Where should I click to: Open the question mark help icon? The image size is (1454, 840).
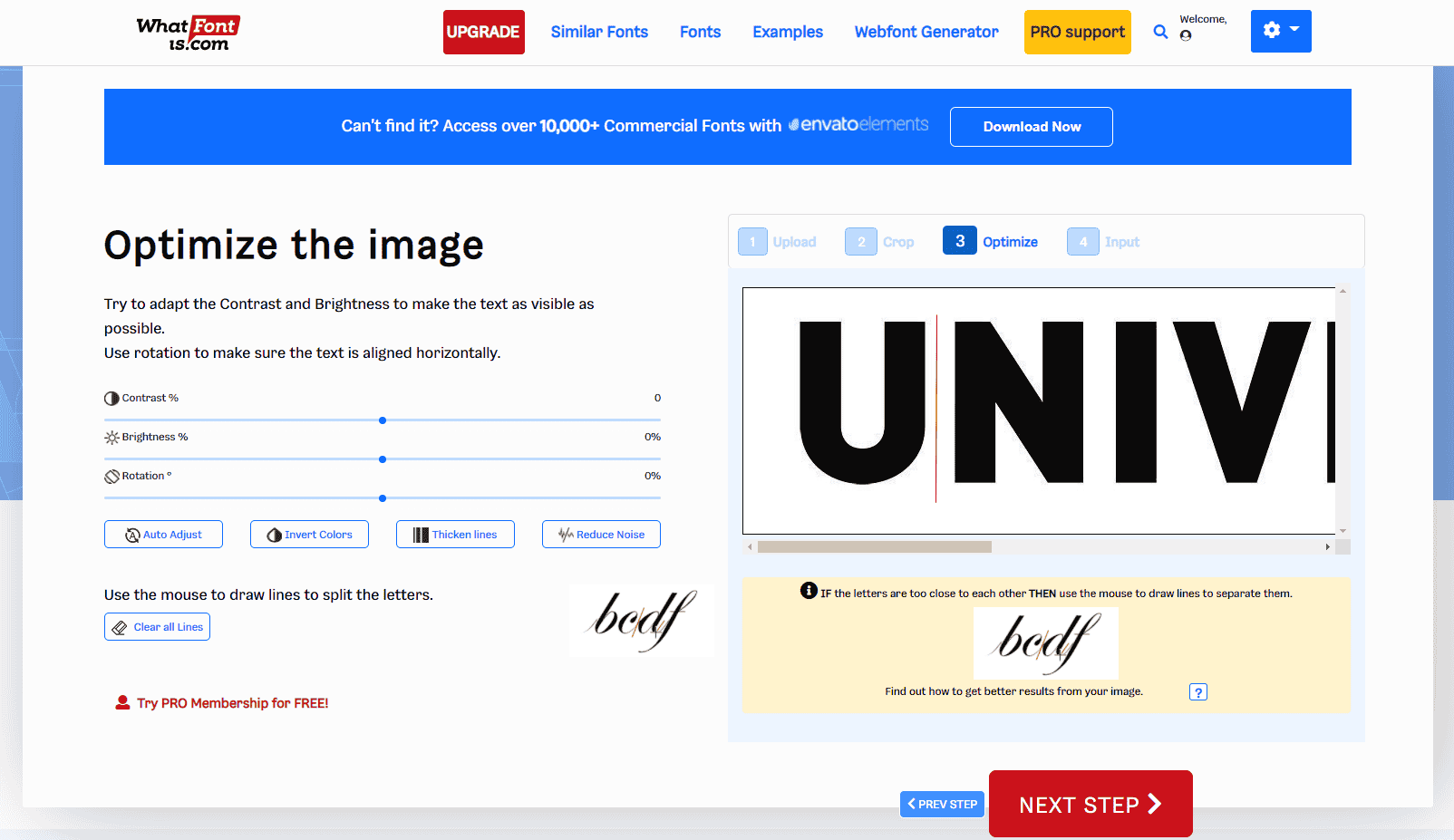[1198, 692]
